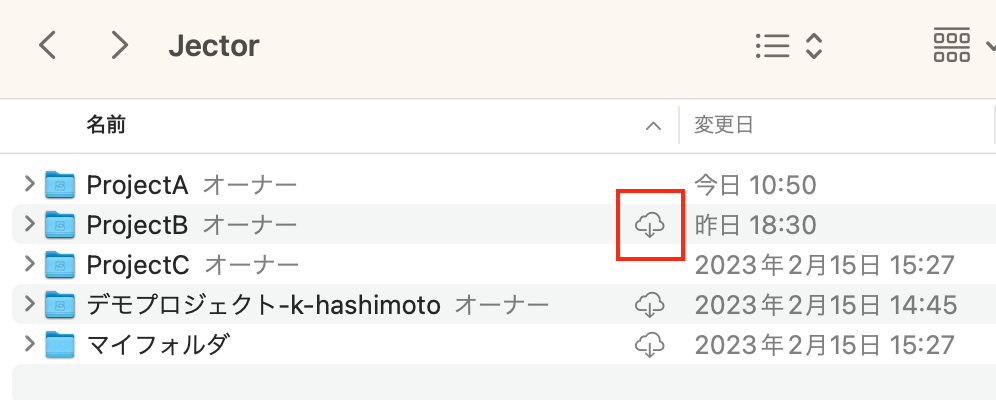The height and width of the screenshot is (400, 996).
Task: Click cloud download icon for マイフォルダ
Action: (649, 345)
